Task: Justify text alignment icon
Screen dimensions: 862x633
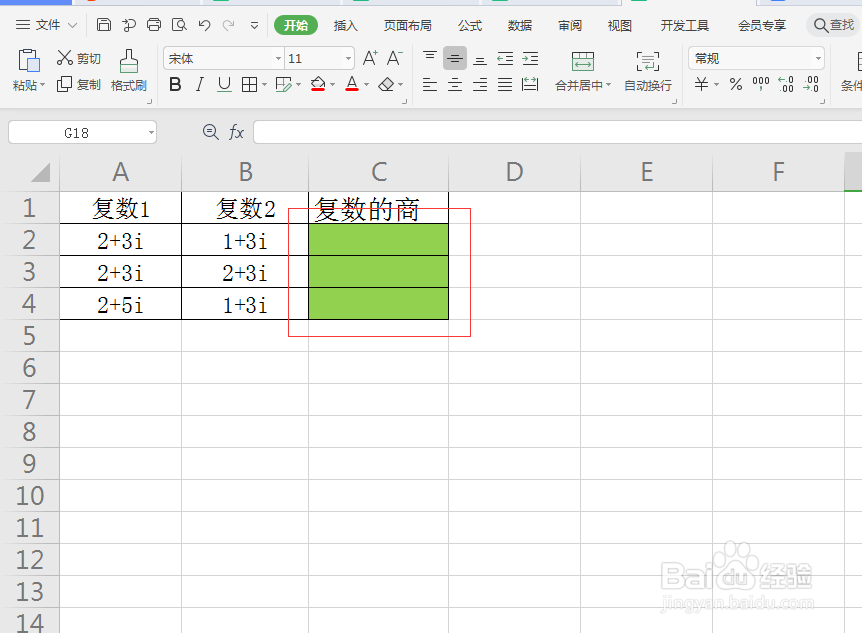Action: click(505, 85)
